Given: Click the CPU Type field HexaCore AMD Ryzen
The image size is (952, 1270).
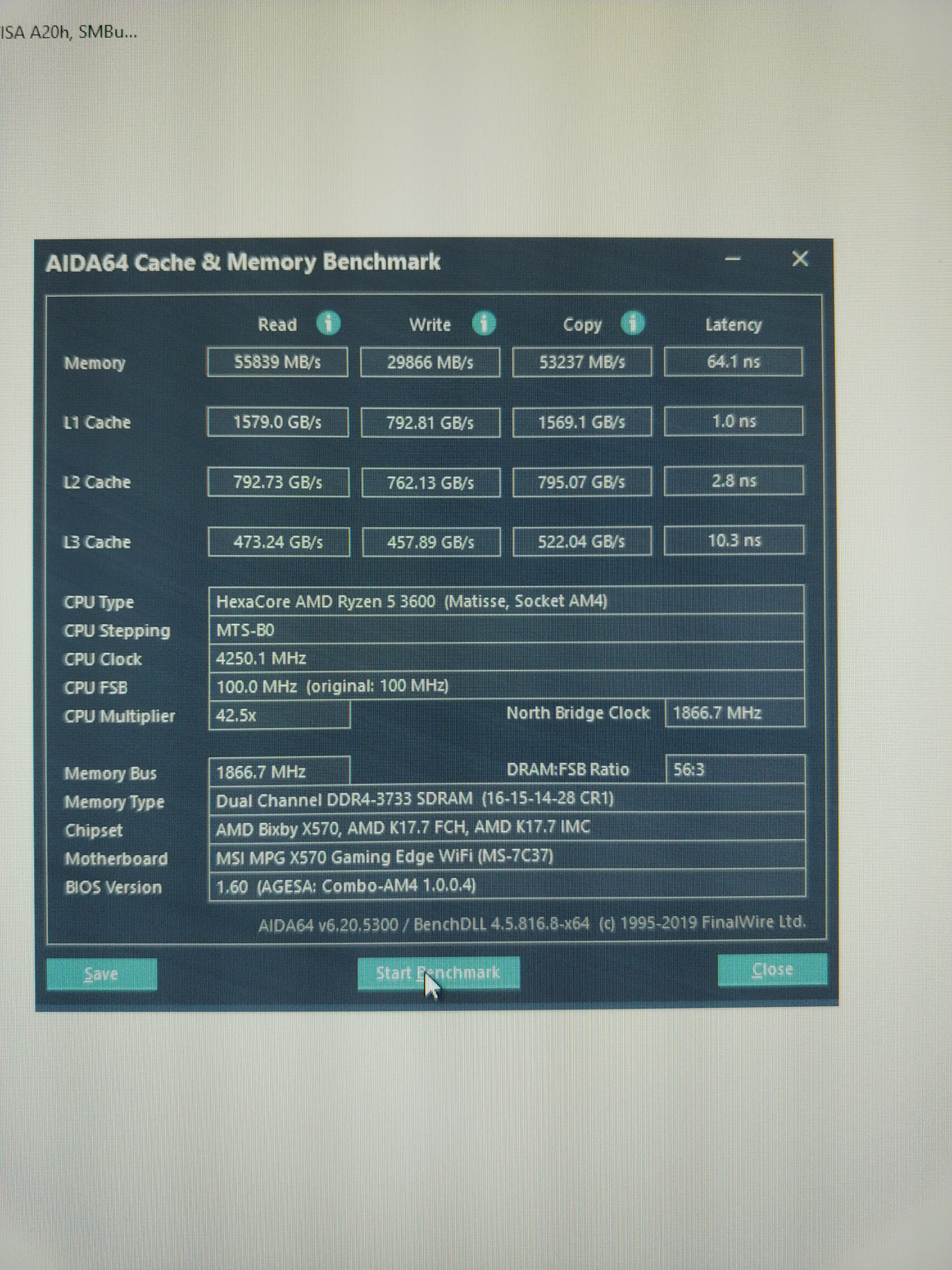Looking at the screenshot, I should (x=506, y=601).
